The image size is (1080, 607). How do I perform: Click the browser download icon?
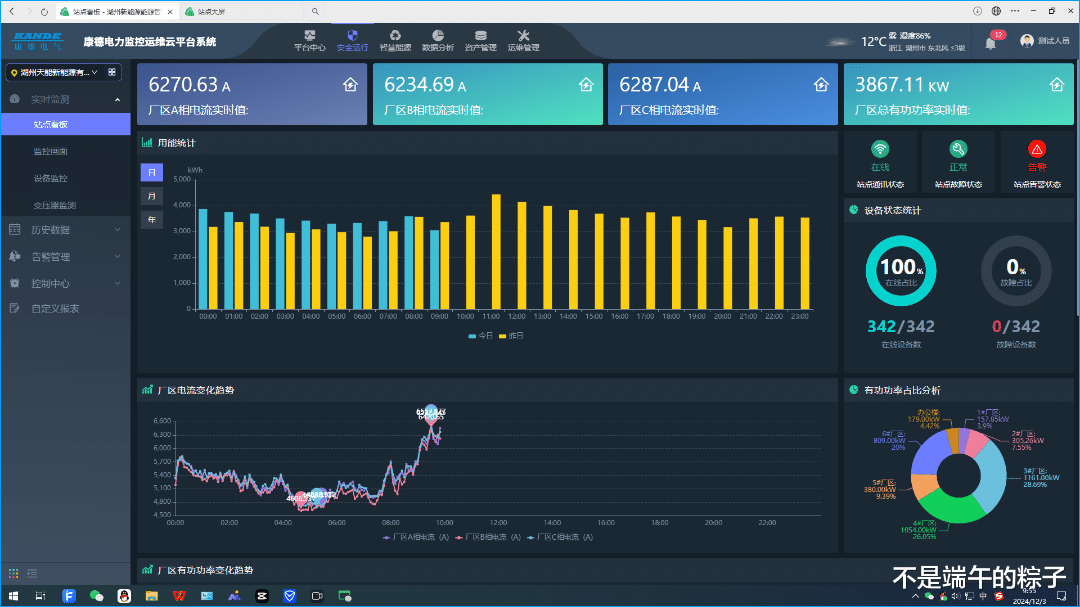coord(977,11)
